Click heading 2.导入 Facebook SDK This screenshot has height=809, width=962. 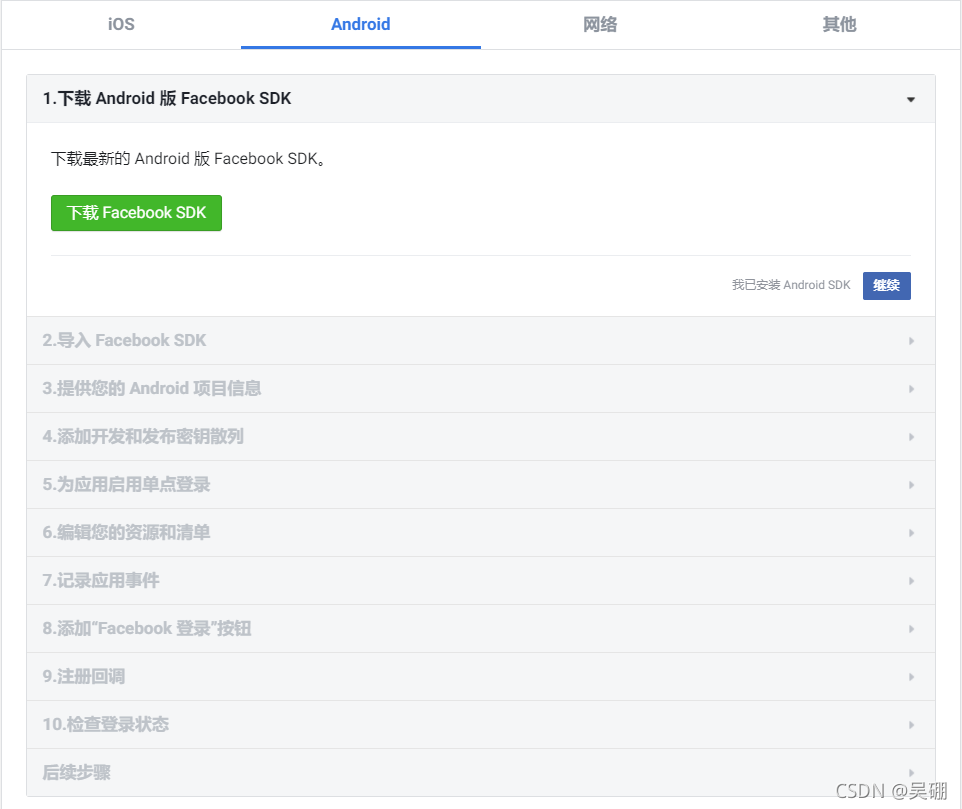124,340
